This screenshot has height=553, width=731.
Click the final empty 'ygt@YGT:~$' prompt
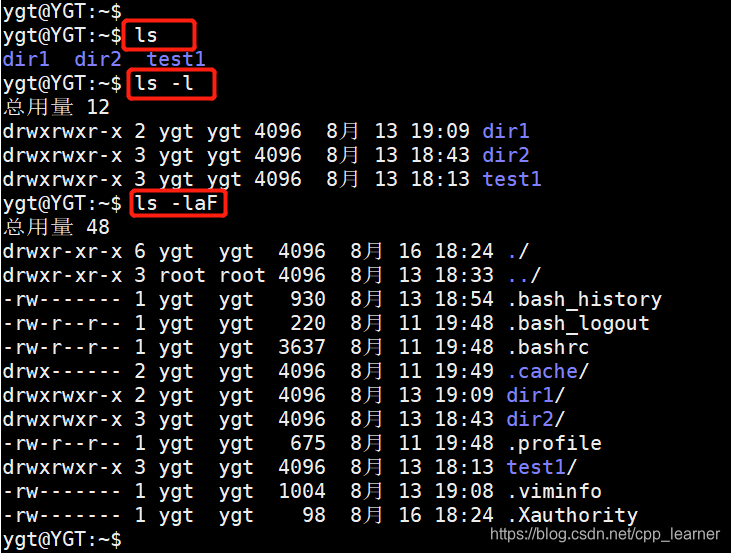62,539
